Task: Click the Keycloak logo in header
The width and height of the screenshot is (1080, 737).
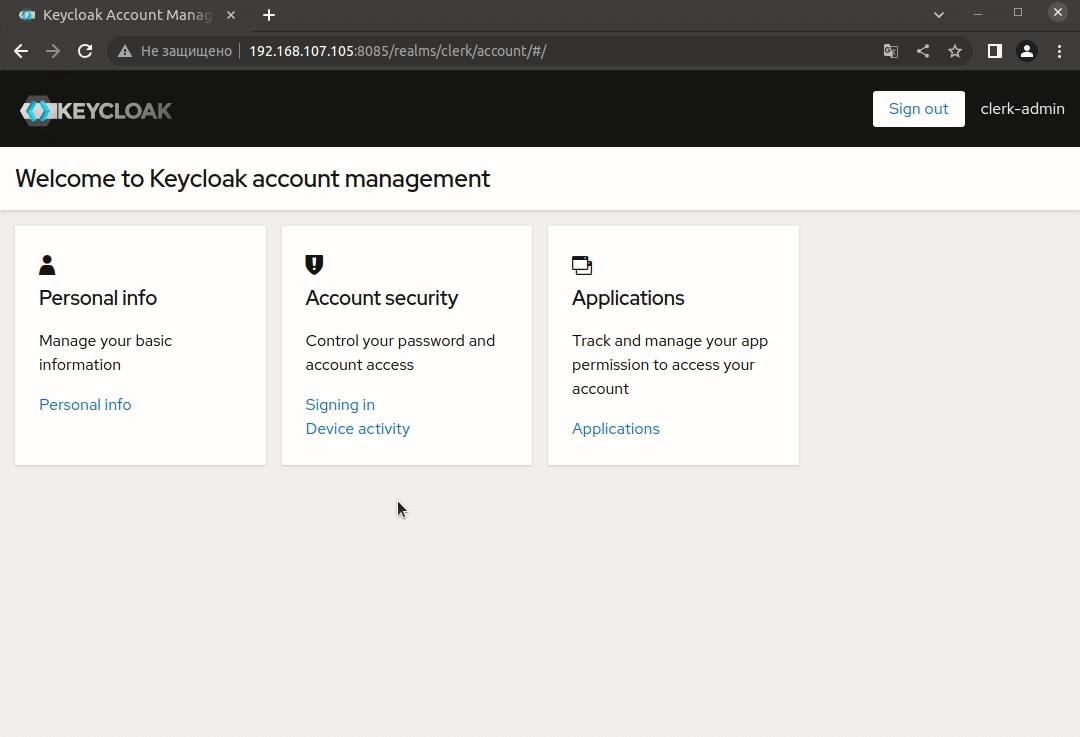Action: (96, 110)
